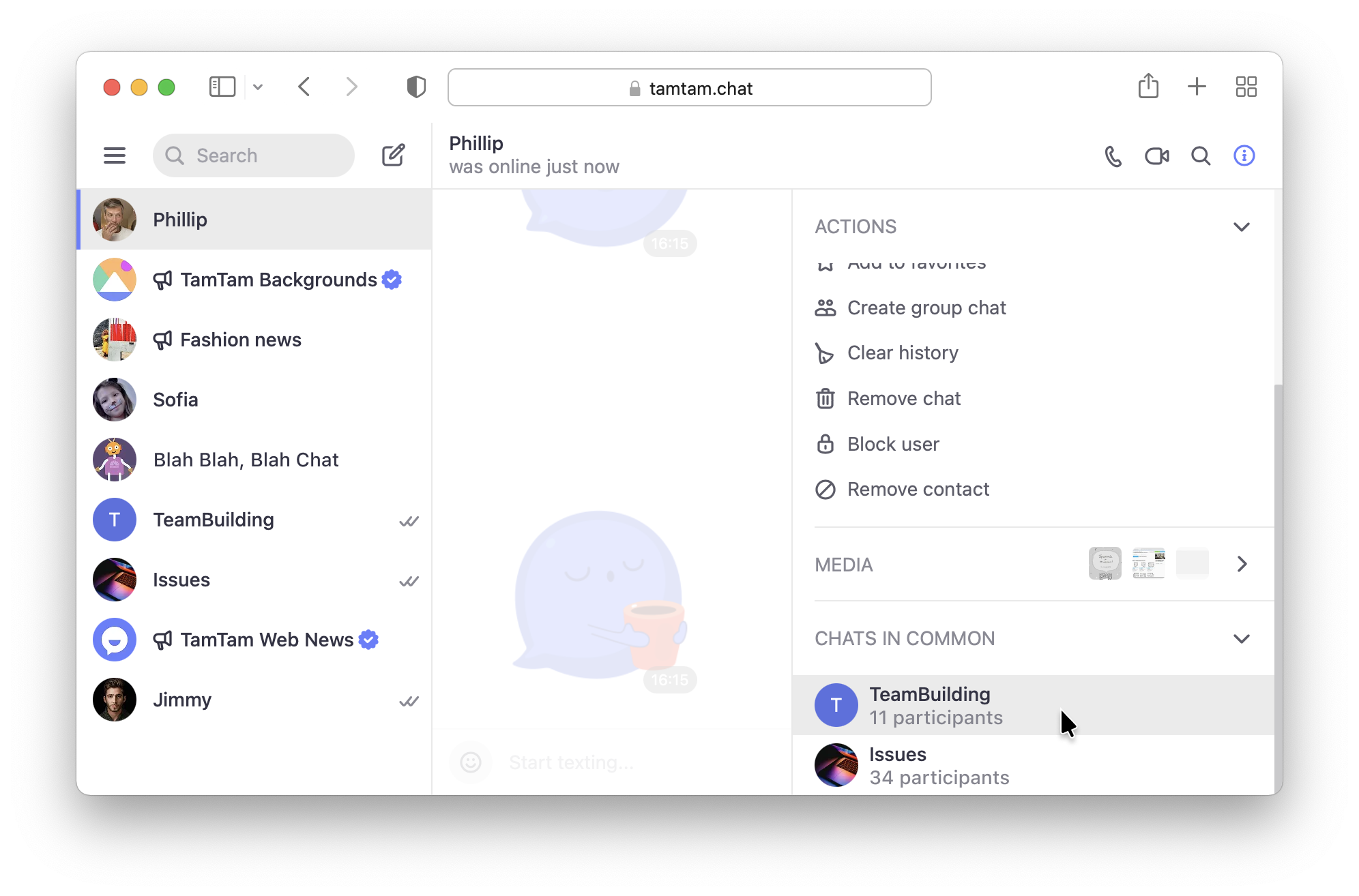Click Remove chat action
The image size is (1359, 896).
tap(904, 398)
